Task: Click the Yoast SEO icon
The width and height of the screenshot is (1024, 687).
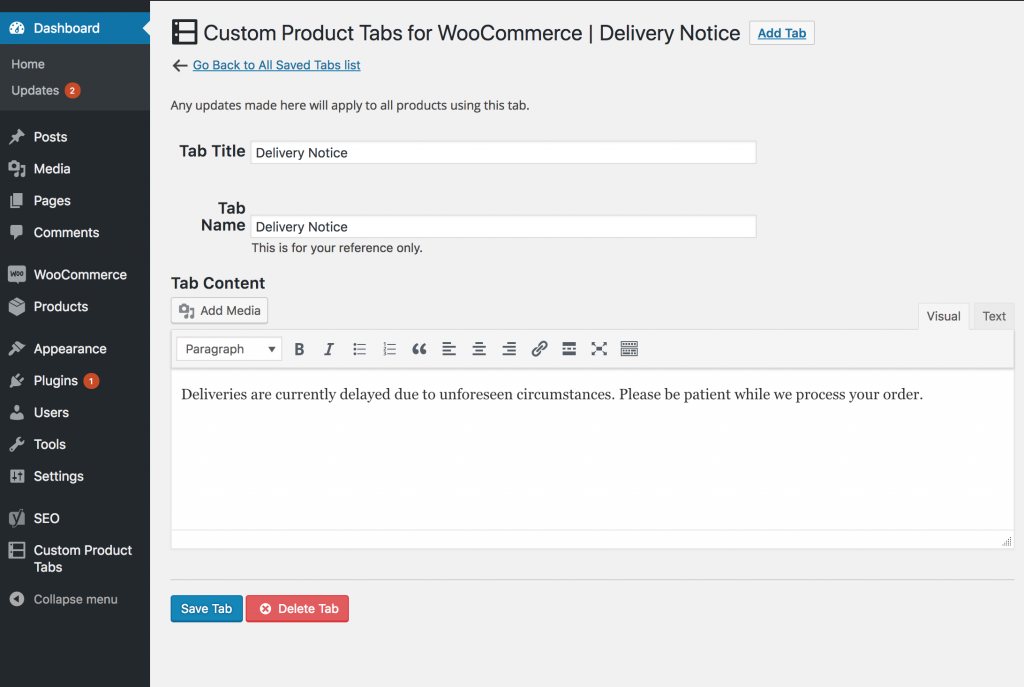Action: (17, 519)
